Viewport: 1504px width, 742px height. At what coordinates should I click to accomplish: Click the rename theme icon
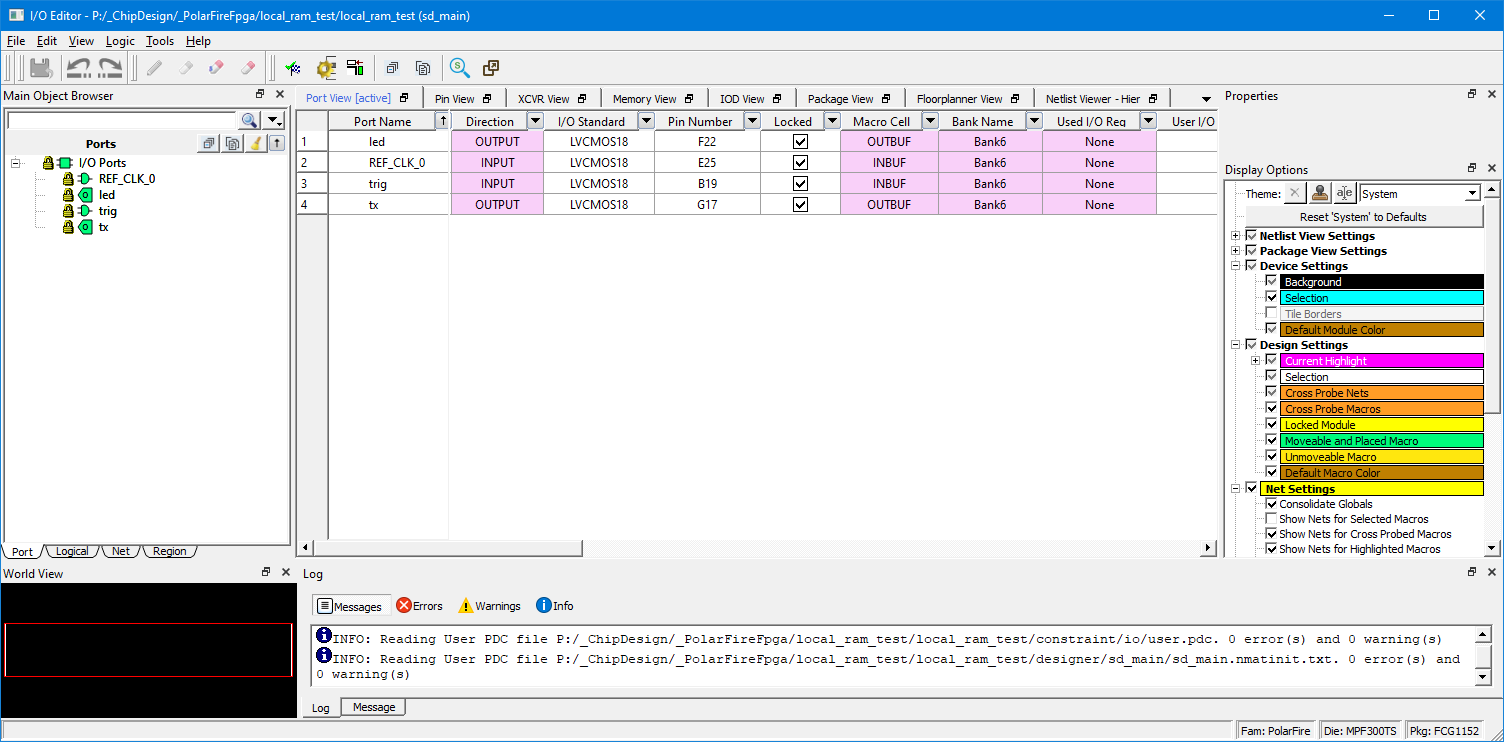(x=1344, y=193)
